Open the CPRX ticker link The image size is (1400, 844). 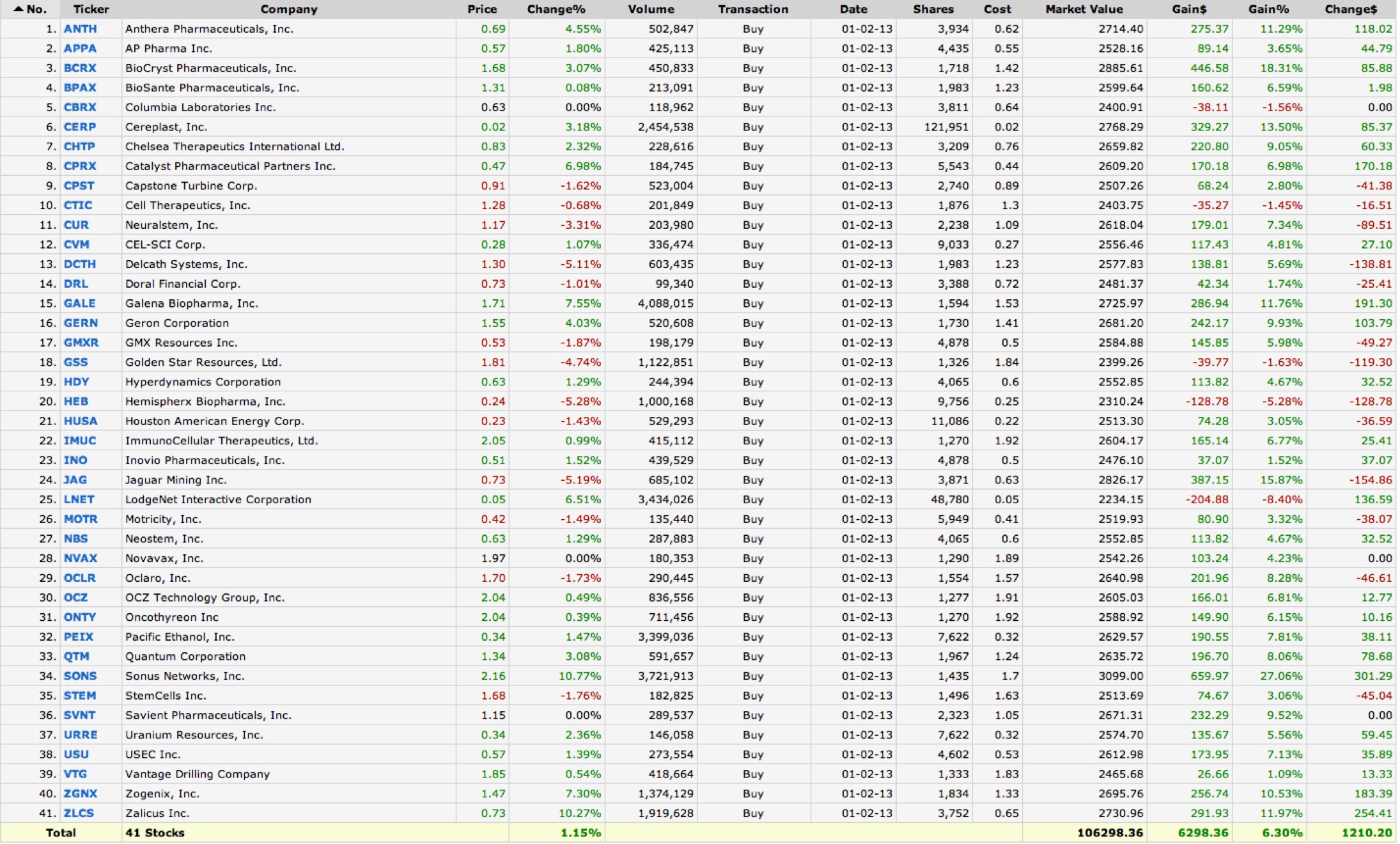click(x=80, y=166)
